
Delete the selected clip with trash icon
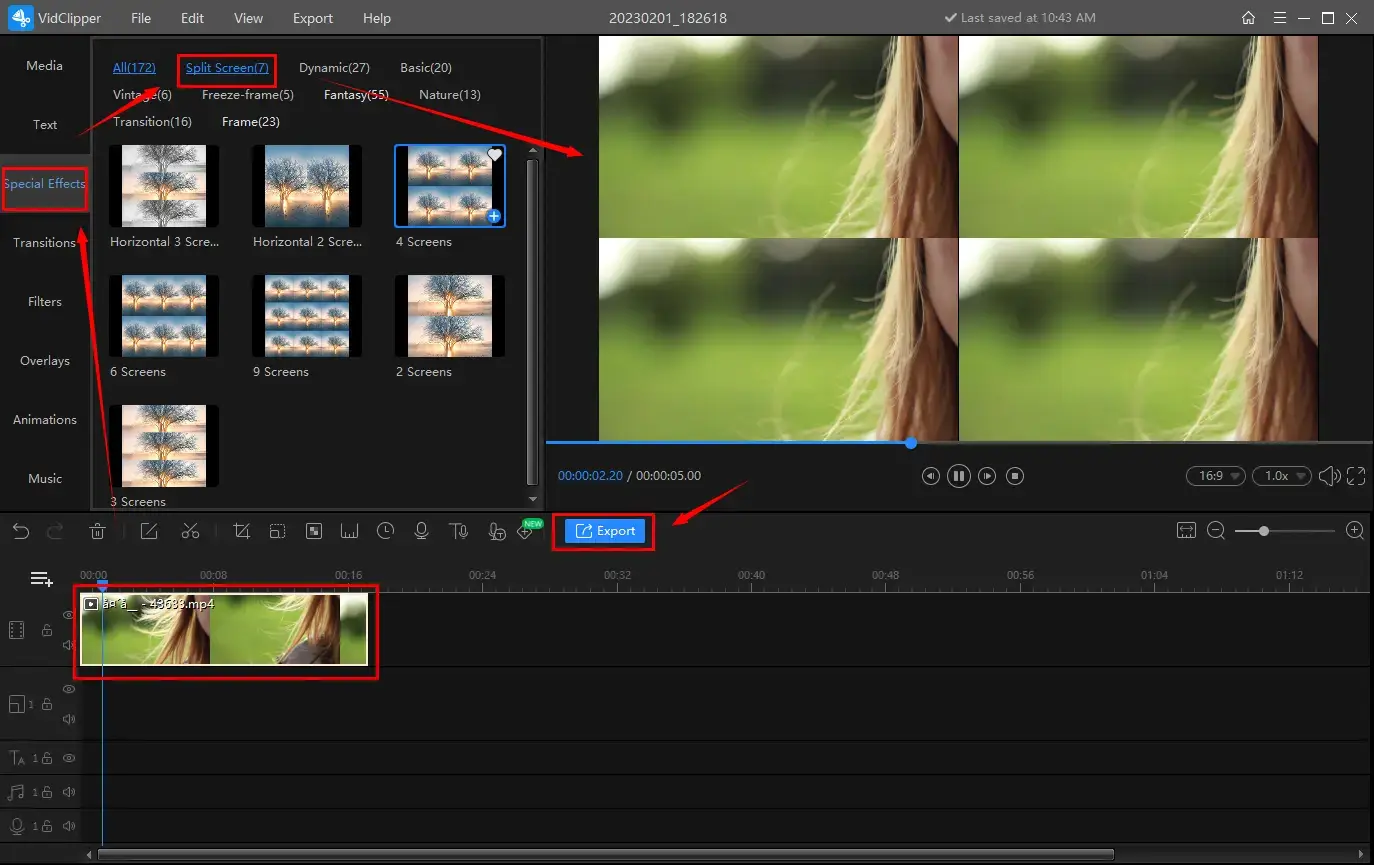tap(98, 531)
